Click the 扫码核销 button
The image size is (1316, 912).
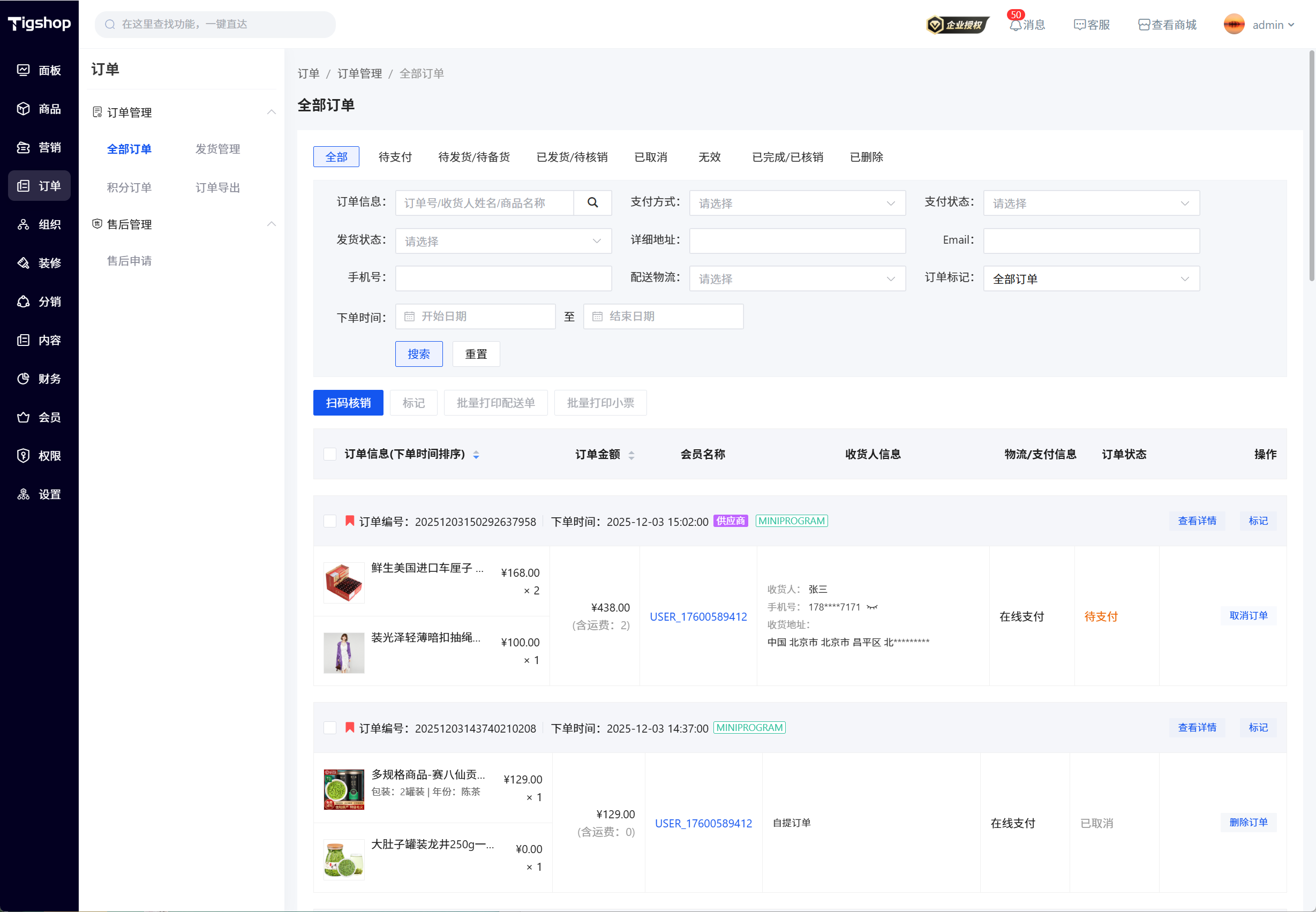(x=348, y=403)
